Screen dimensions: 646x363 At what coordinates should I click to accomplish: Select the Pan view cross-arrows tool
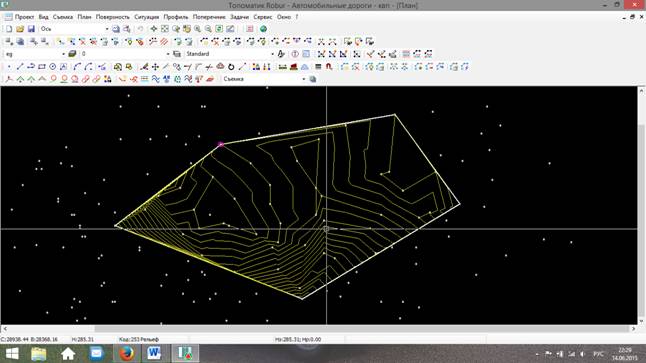(154, 29)
